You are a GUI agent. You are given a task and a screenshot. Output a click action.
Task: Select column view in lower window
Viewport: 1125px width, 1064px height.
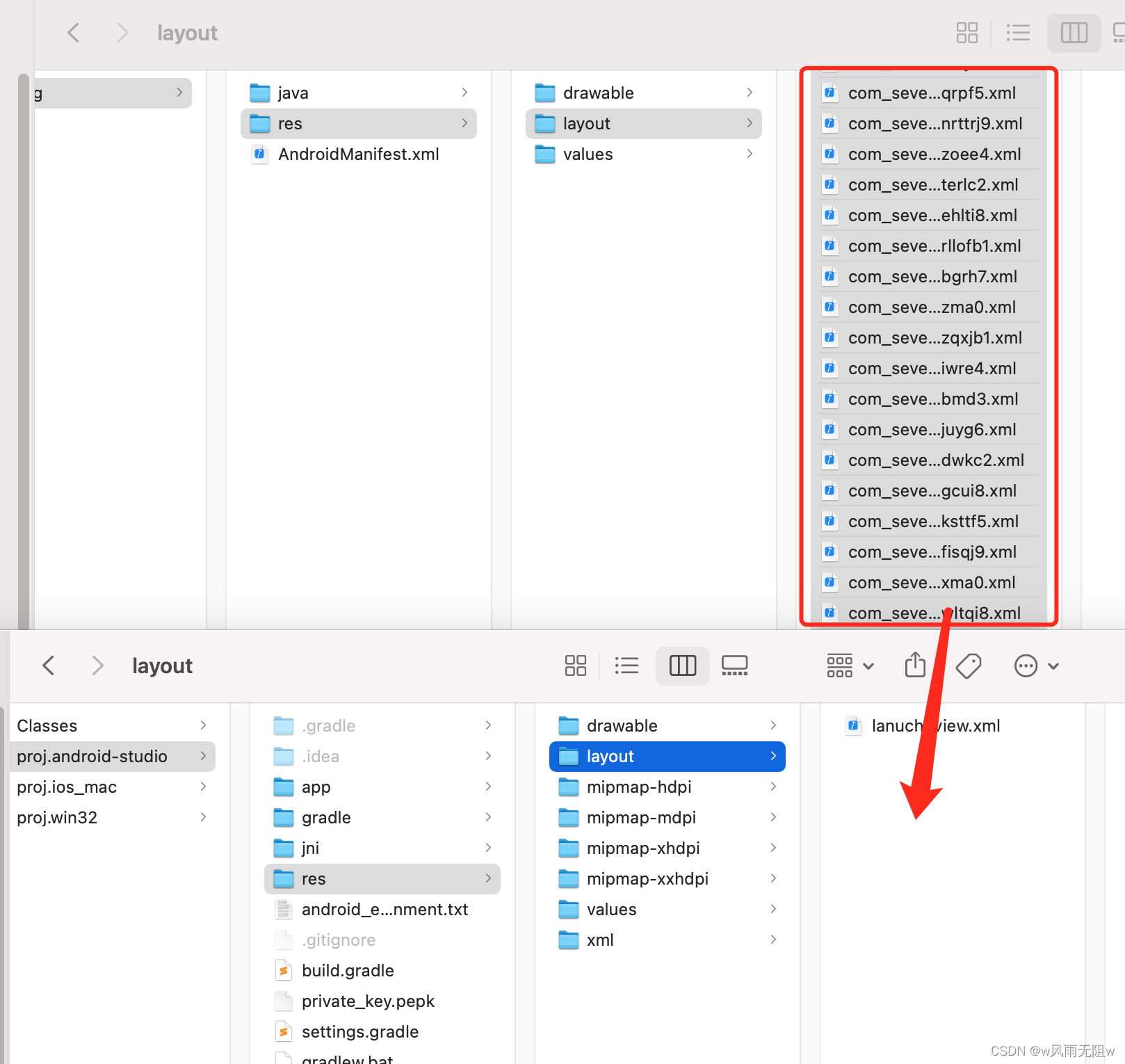pyautogui.click(x=683, y=666)
